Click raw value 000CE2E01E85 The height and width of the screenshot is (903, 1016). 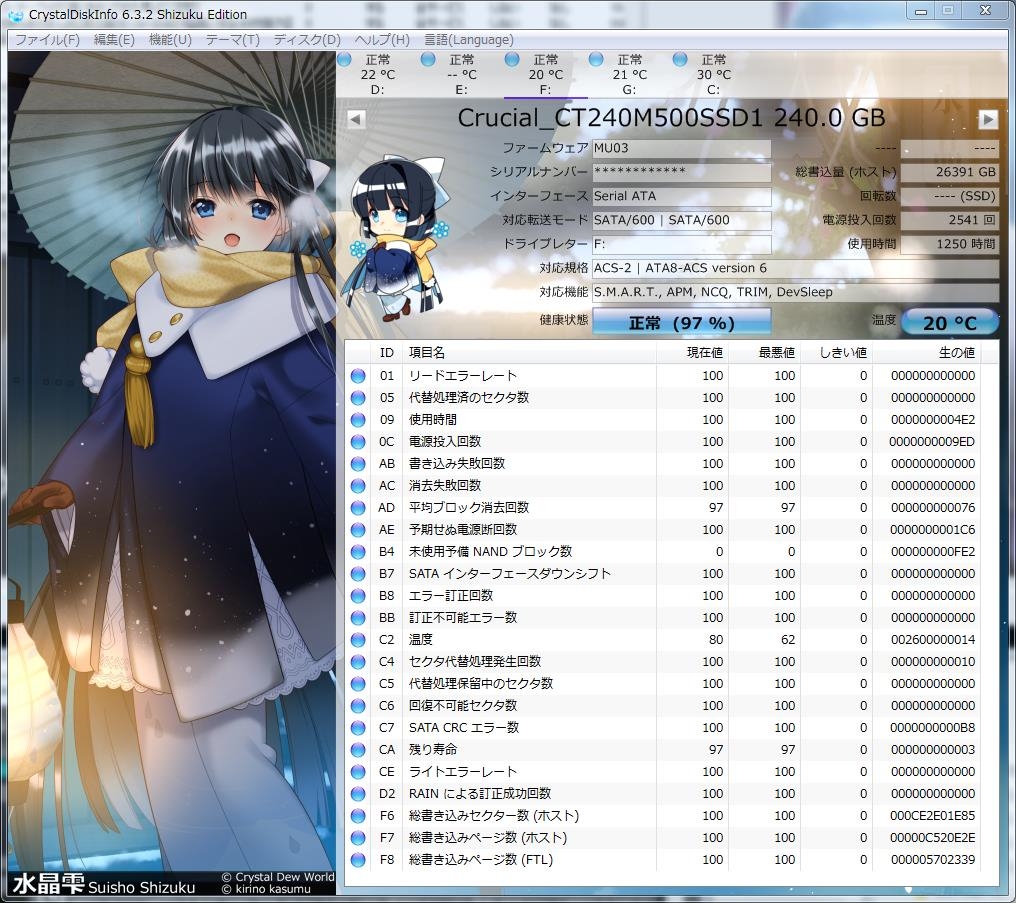point(932,816)
